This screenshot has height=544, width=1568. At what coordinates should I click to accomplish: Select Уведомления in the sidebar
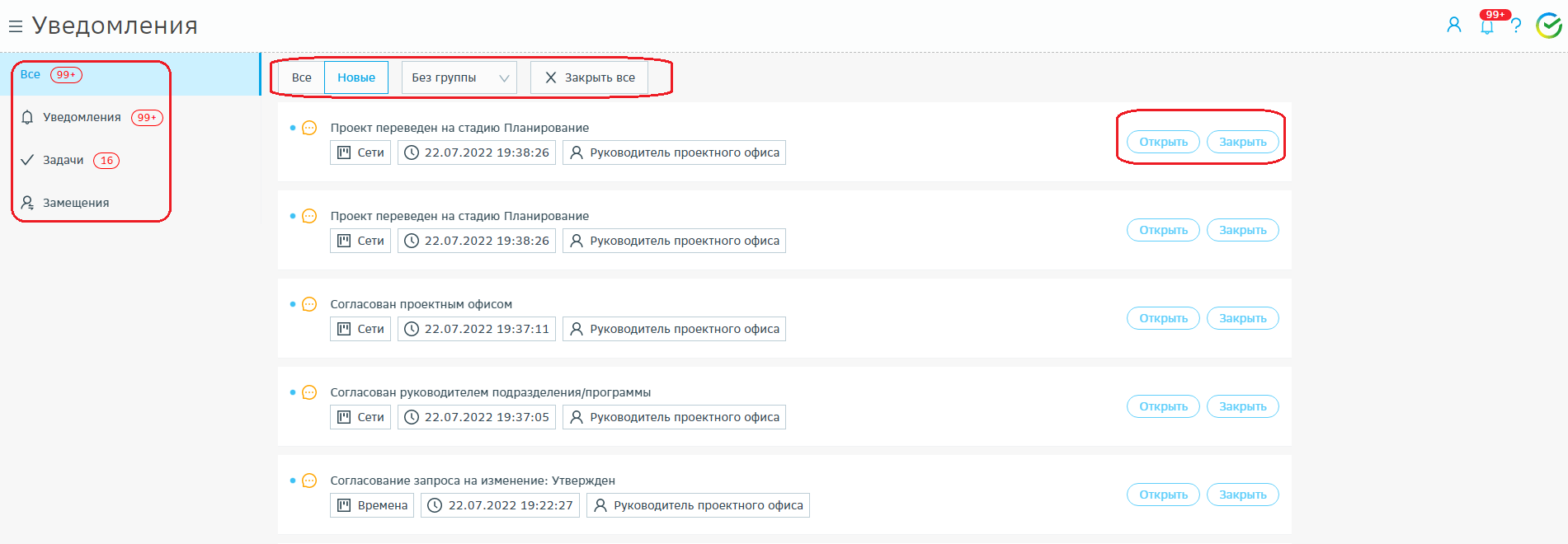(82, 117)
